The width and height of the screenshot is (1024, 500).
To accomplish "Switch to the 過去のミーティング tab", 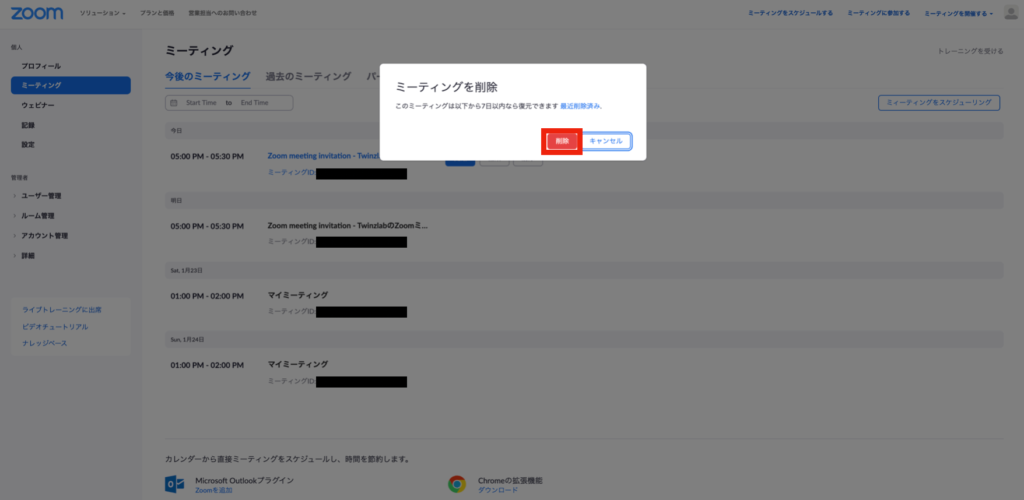I will pyautogui.click(x=308, y=76).
